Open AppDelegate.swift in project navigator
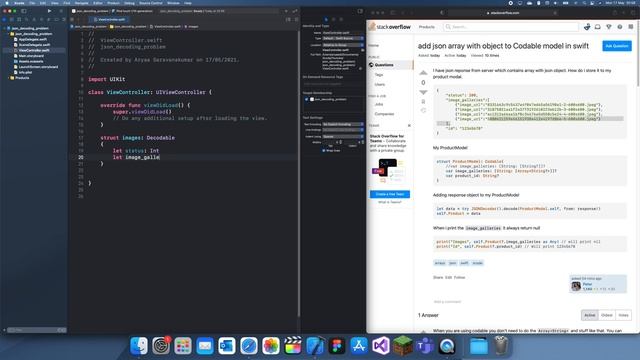The height and width of the screenshot is (360, 640). (33, 40)
